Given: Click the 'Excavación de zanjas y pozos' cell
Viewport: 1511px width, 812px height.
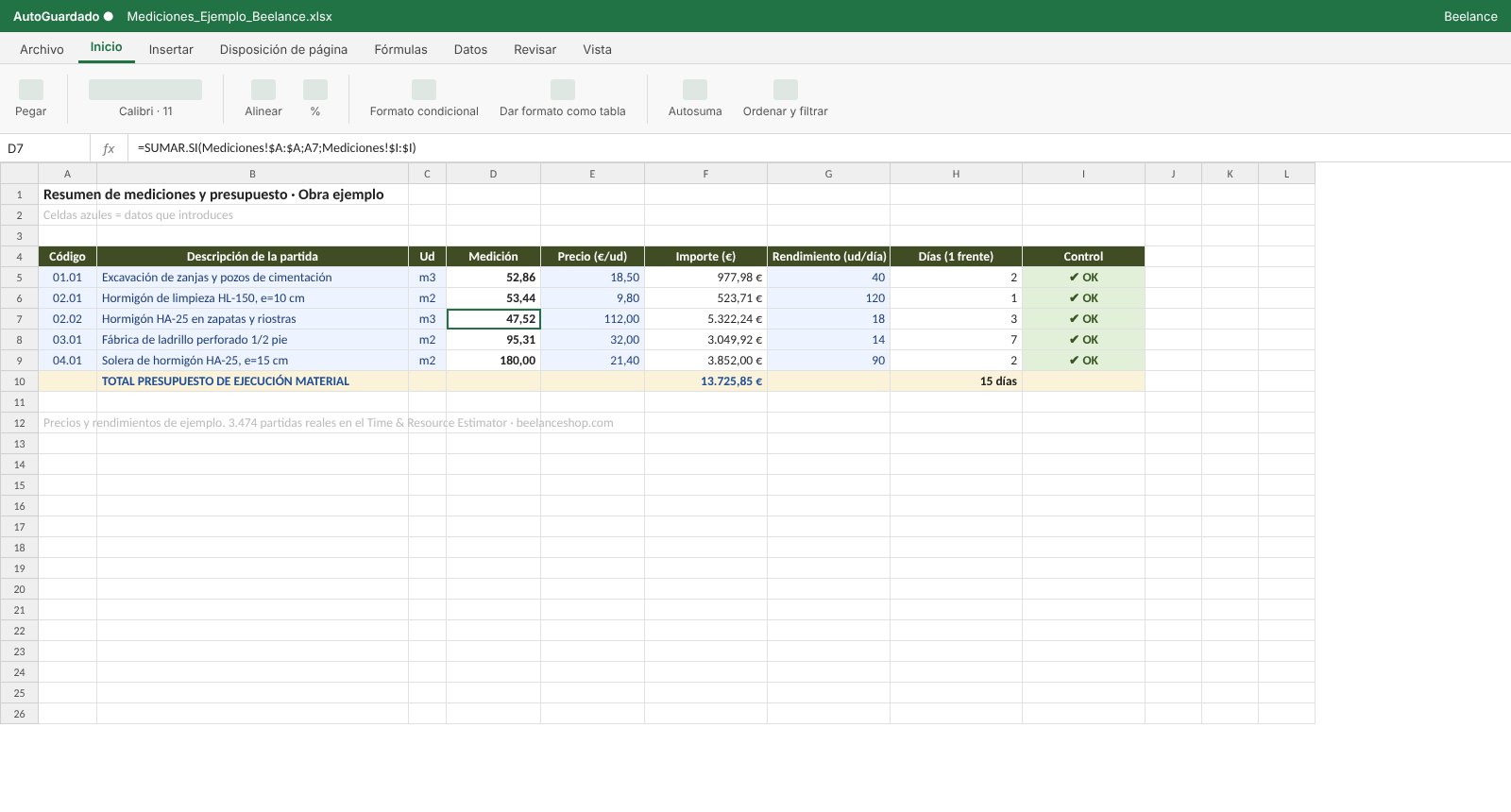Looking at the screenshot, I should point(252,278).
